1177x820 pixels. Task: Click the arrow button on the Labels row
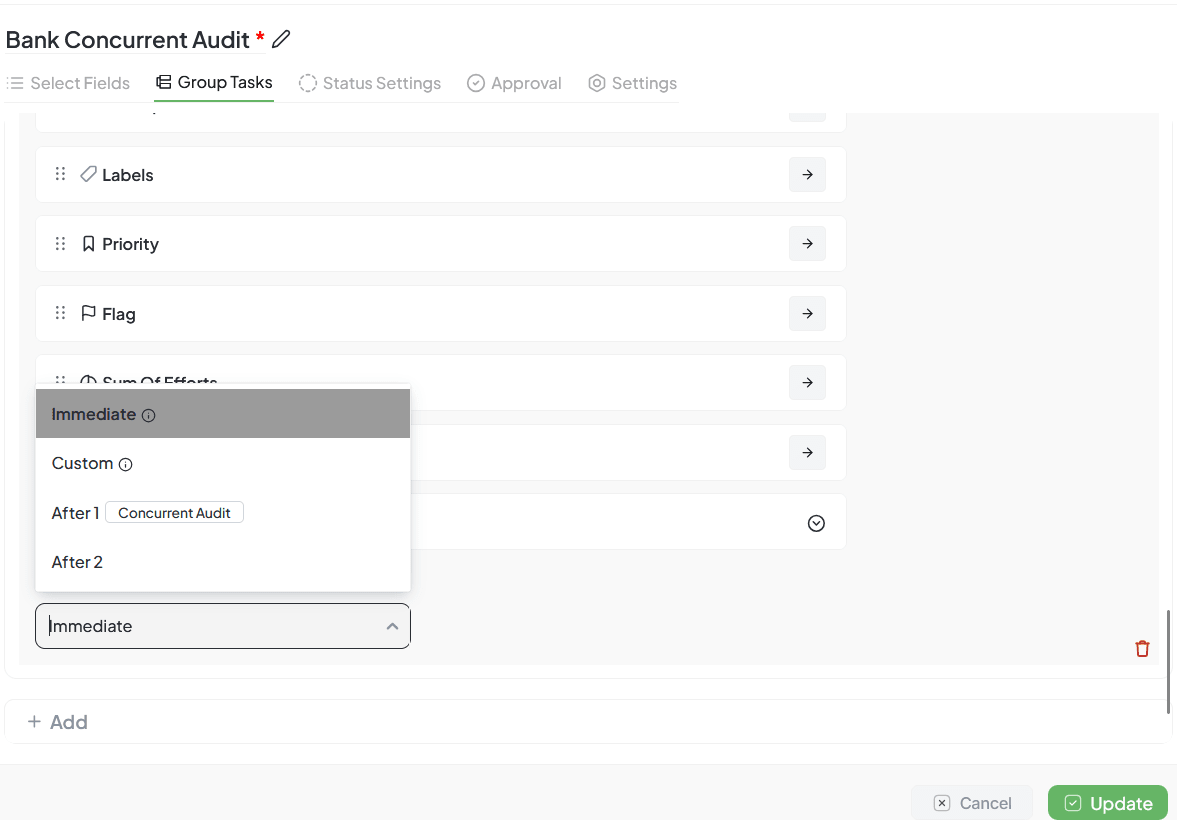click(x=807, y=174)
